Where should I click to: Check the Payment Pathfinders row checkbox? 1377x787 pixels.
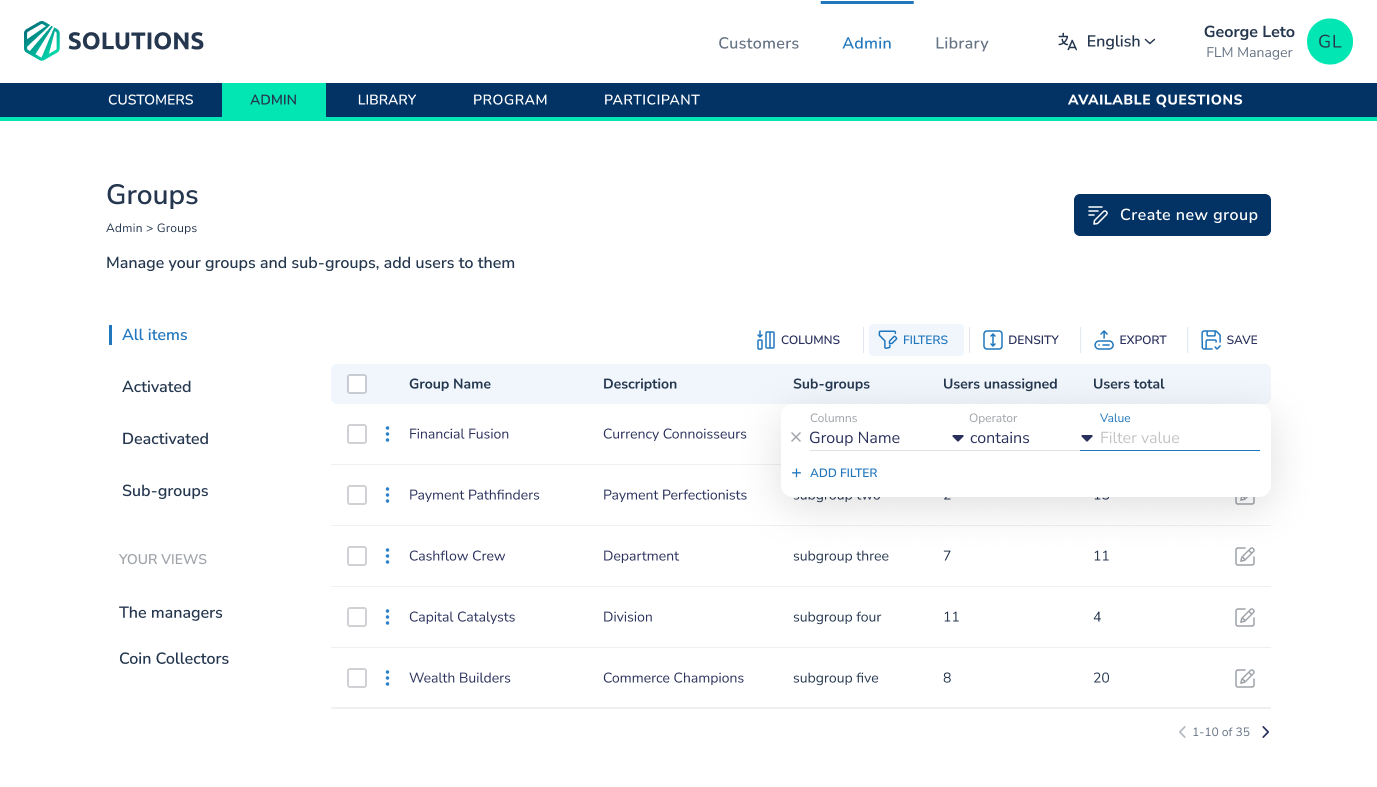coord(357,495)
